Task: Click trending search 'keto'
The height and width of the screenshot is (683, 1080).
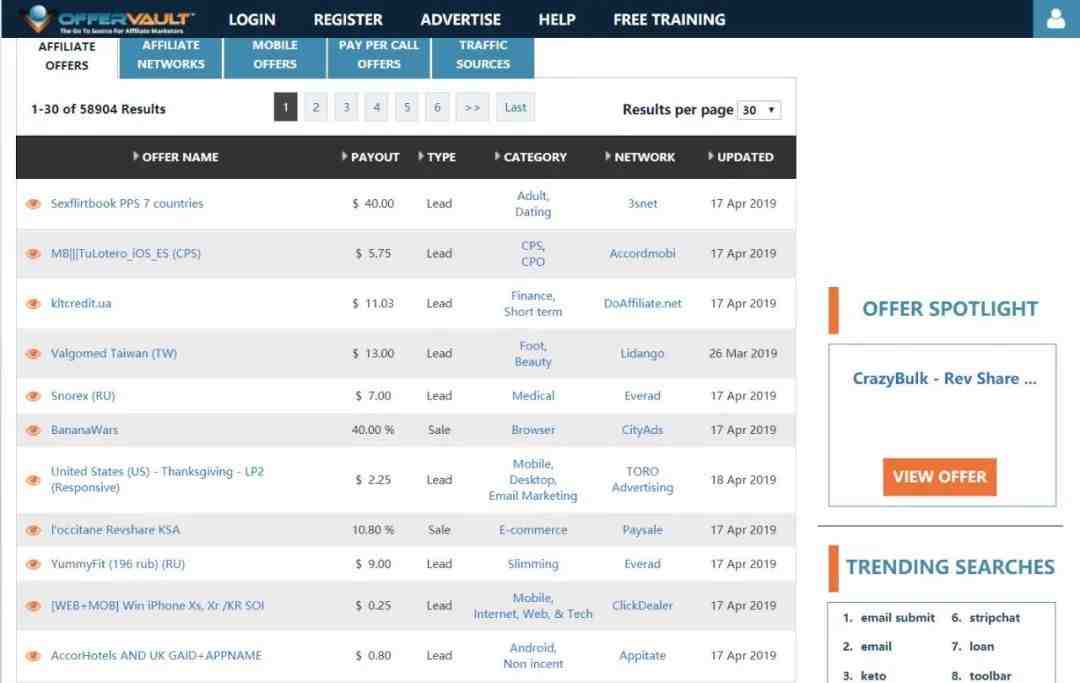Action: coord(873,676)
